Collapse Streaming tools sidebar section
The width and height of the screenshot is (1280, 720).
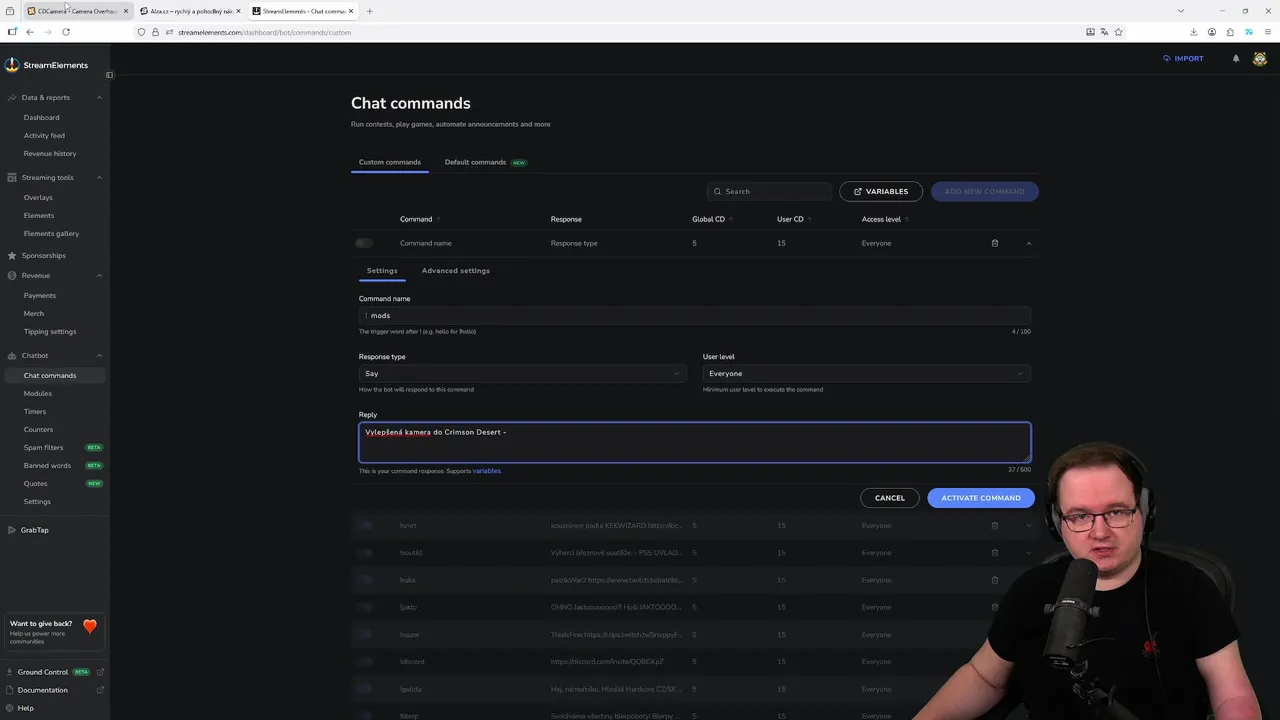click(99, 178)
